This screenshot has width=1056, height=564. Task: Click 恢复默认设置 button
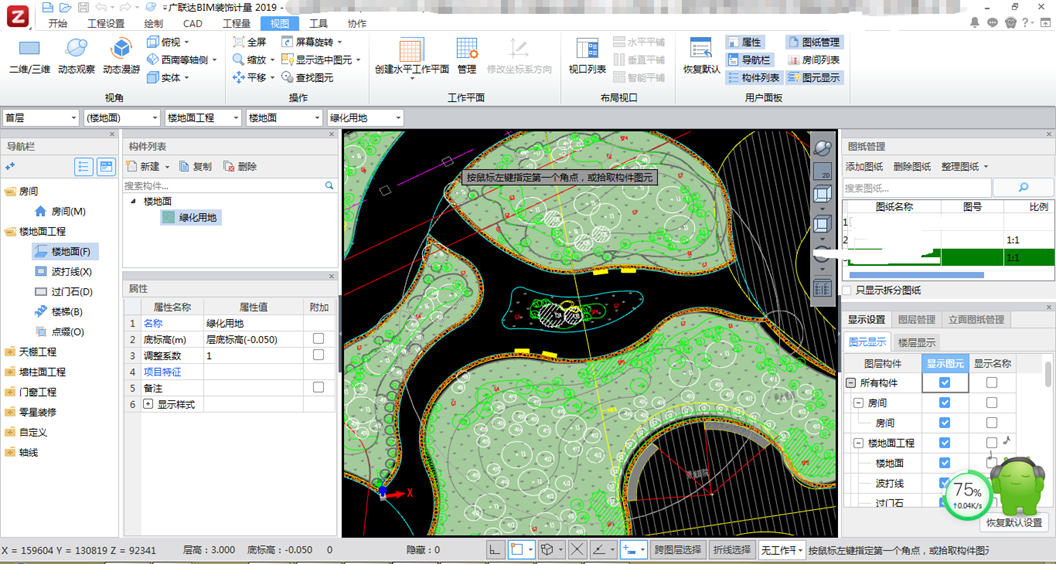point(1014,522)
